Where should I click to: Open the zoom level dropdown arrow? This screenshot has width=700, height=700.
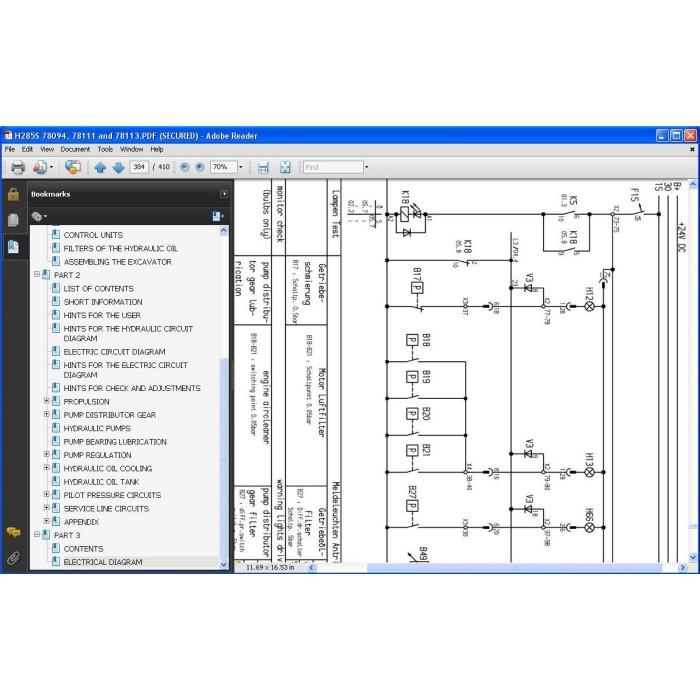pos(241,167)
